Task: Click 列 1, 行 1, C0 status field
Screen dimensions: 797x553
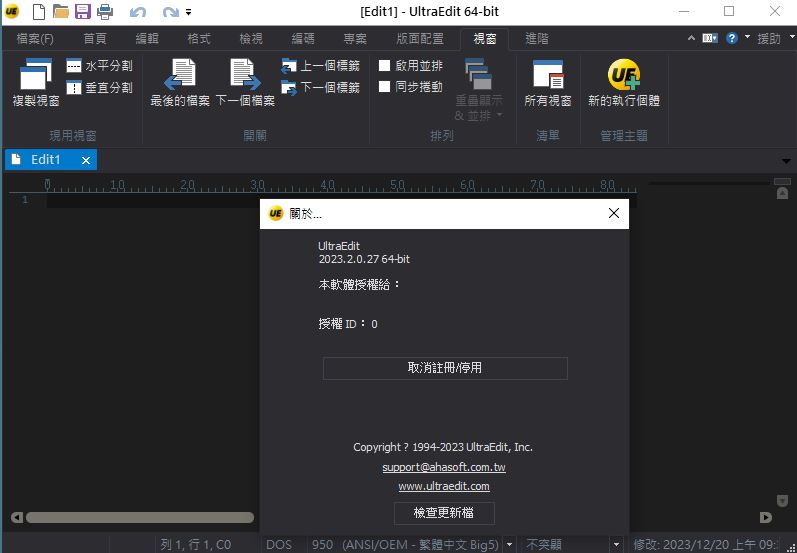Action: pyautogui.click(x=196, y=545)
